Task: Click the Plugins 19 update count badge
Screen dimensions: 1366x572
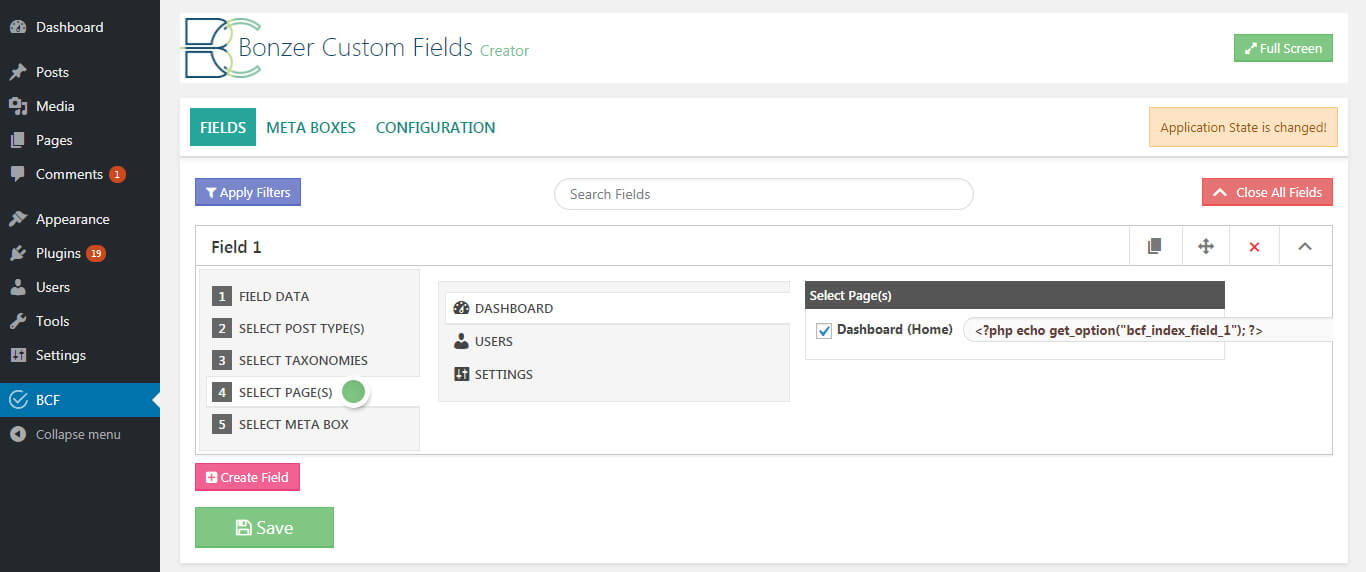Action: [x=96, y=253]
